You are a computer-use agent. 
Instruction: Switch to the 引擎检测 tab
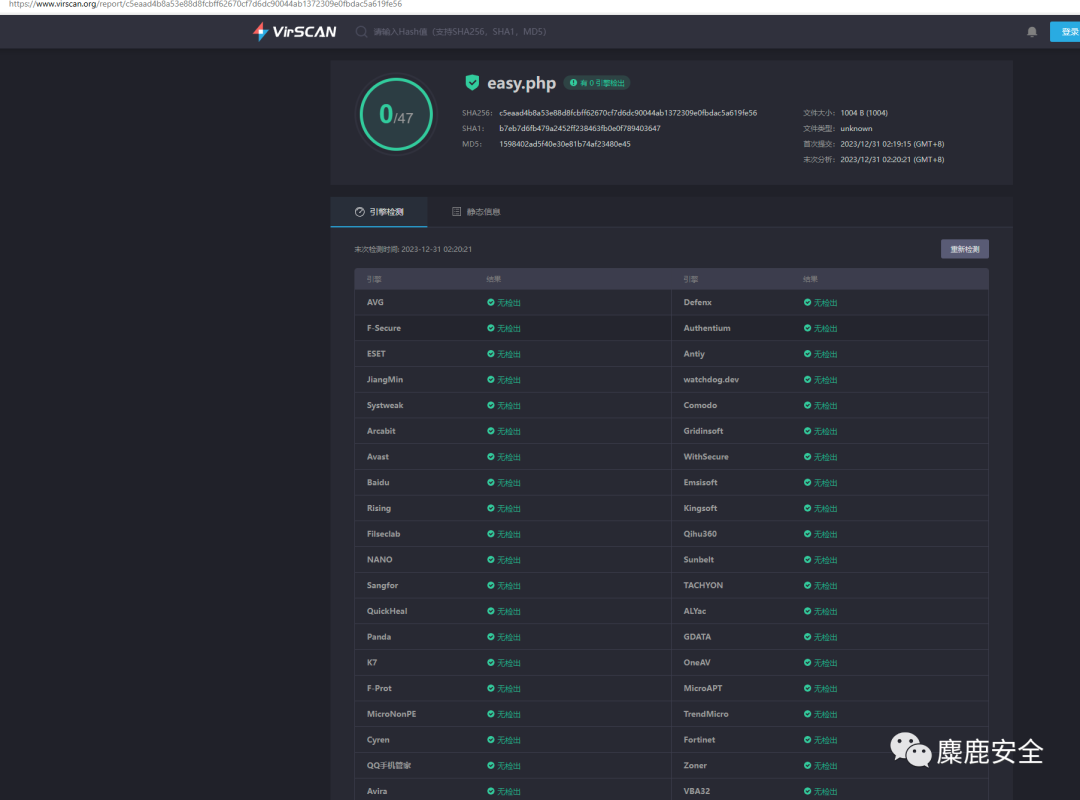(379, 212)
